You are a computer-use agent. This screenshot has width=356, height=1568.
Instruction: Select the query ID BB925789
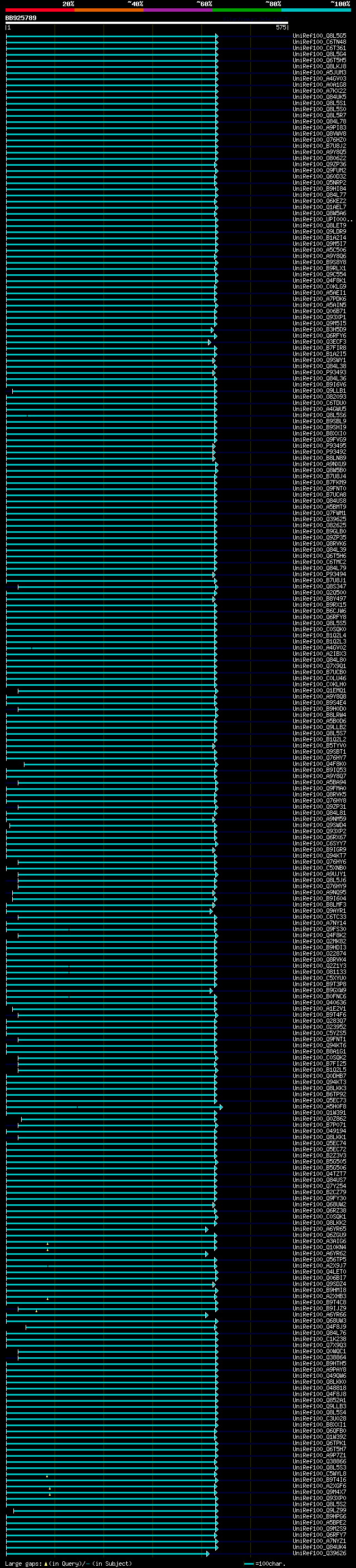click(x=21, y=18)
